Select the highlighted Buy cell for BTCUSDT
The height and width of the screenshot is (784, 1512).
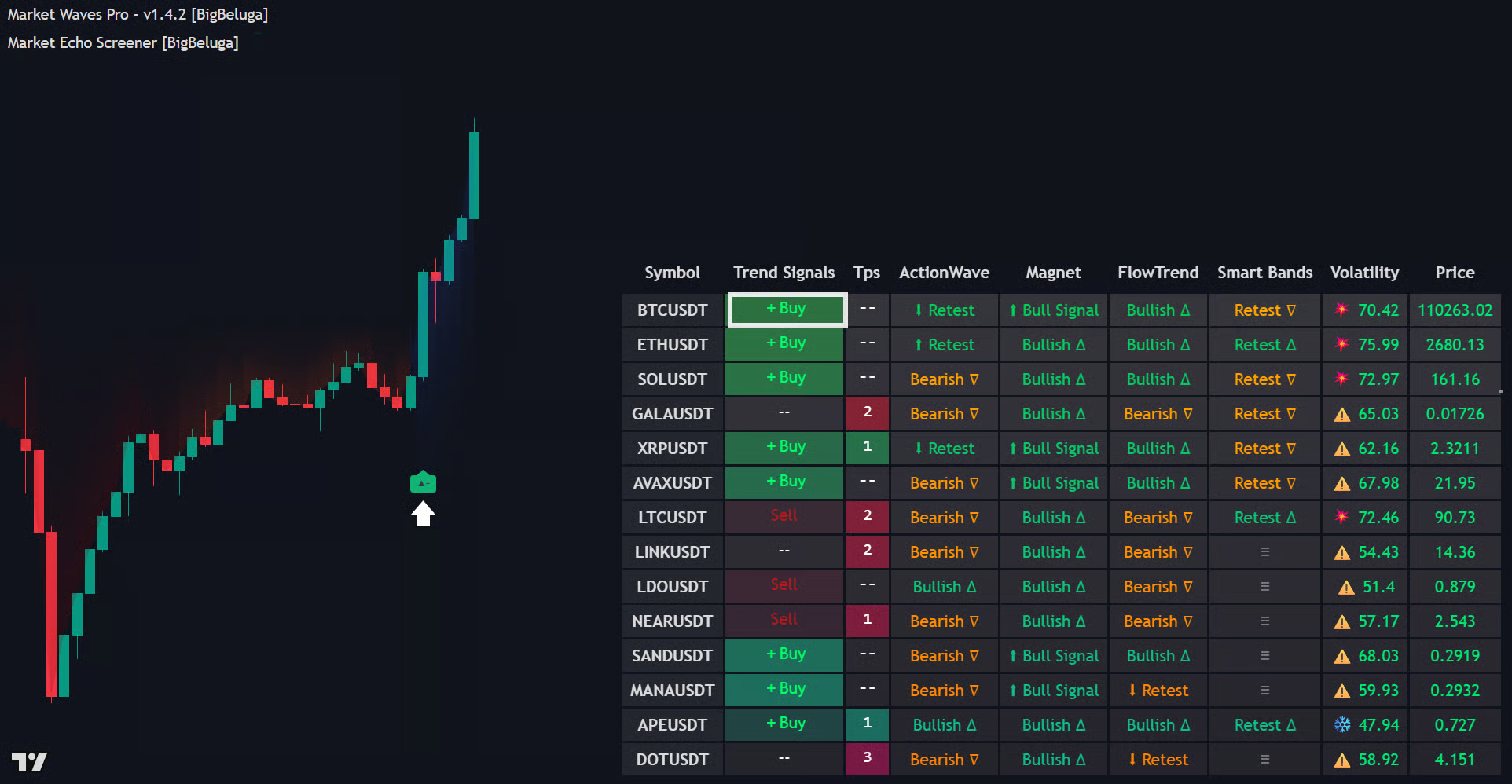click(787, 310)
